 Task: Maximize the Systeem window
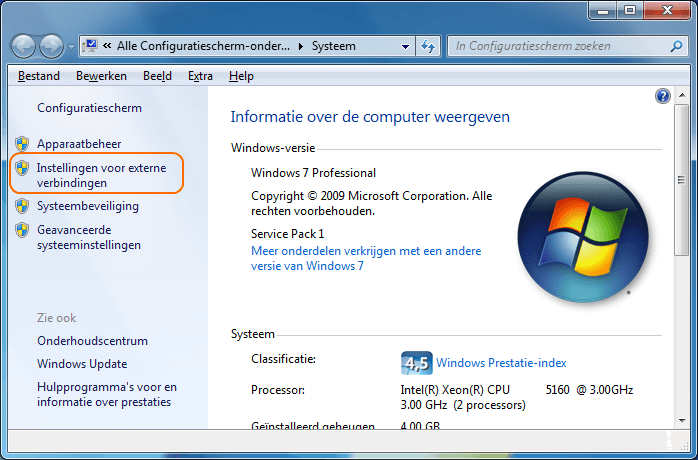point(630,11)
